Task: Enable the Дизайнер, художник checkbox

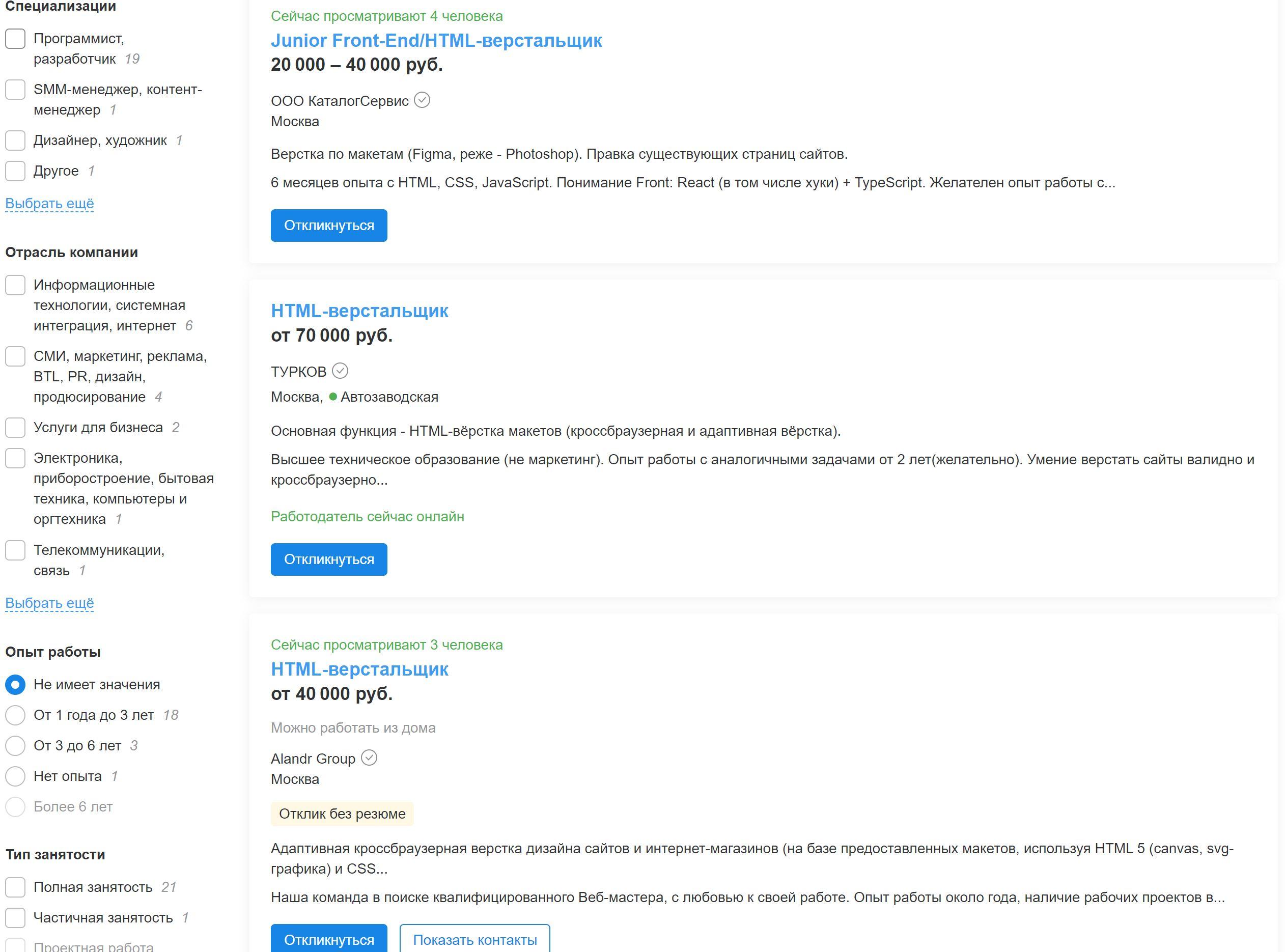Action: [16, 140]
